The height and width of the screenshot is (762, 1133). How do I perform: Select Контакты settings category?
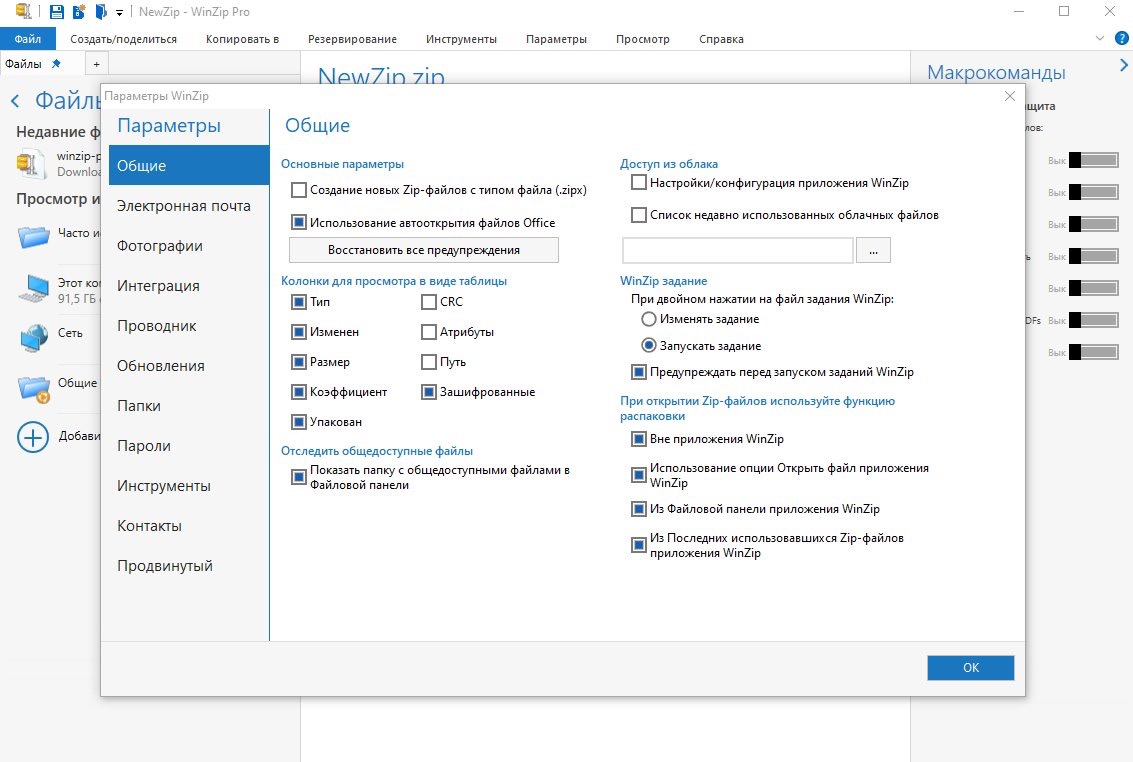click(x=189, y=526)
